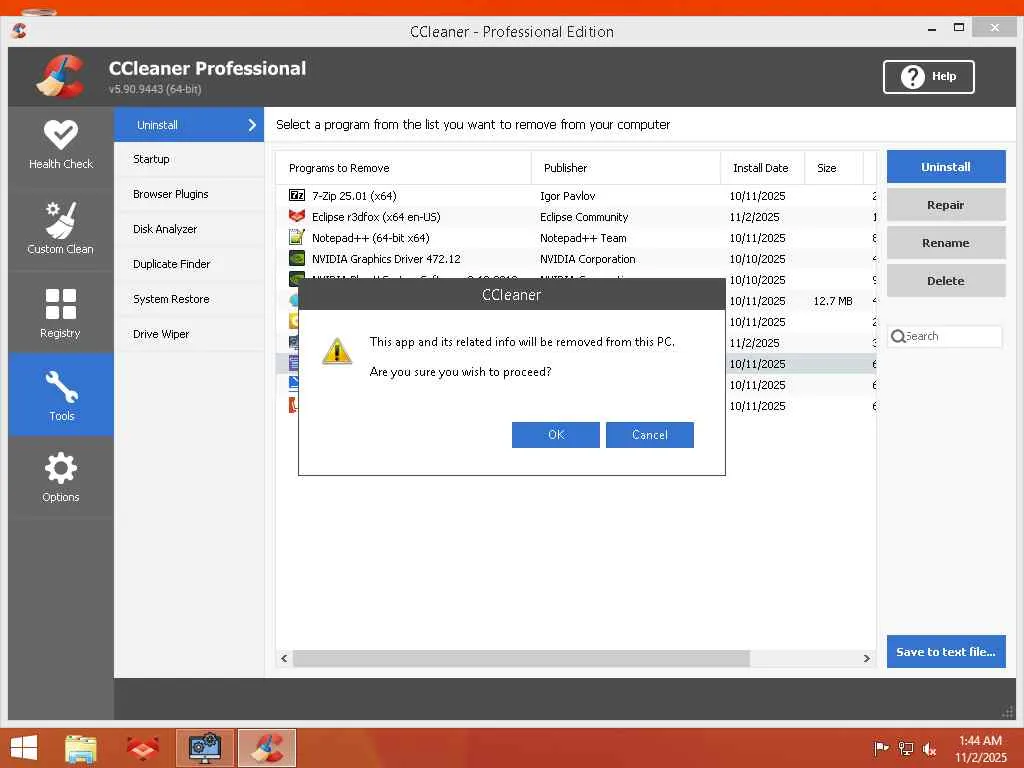1024x768 pixels.
Task: Click the Help question mark button
Action: 928,77
